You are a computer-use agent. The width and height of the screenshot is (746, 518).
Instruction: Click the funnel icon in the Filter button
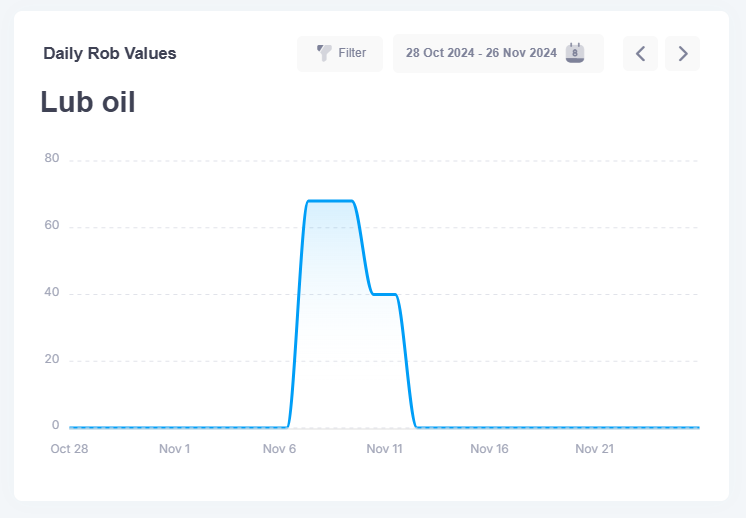tap(324, 53)
